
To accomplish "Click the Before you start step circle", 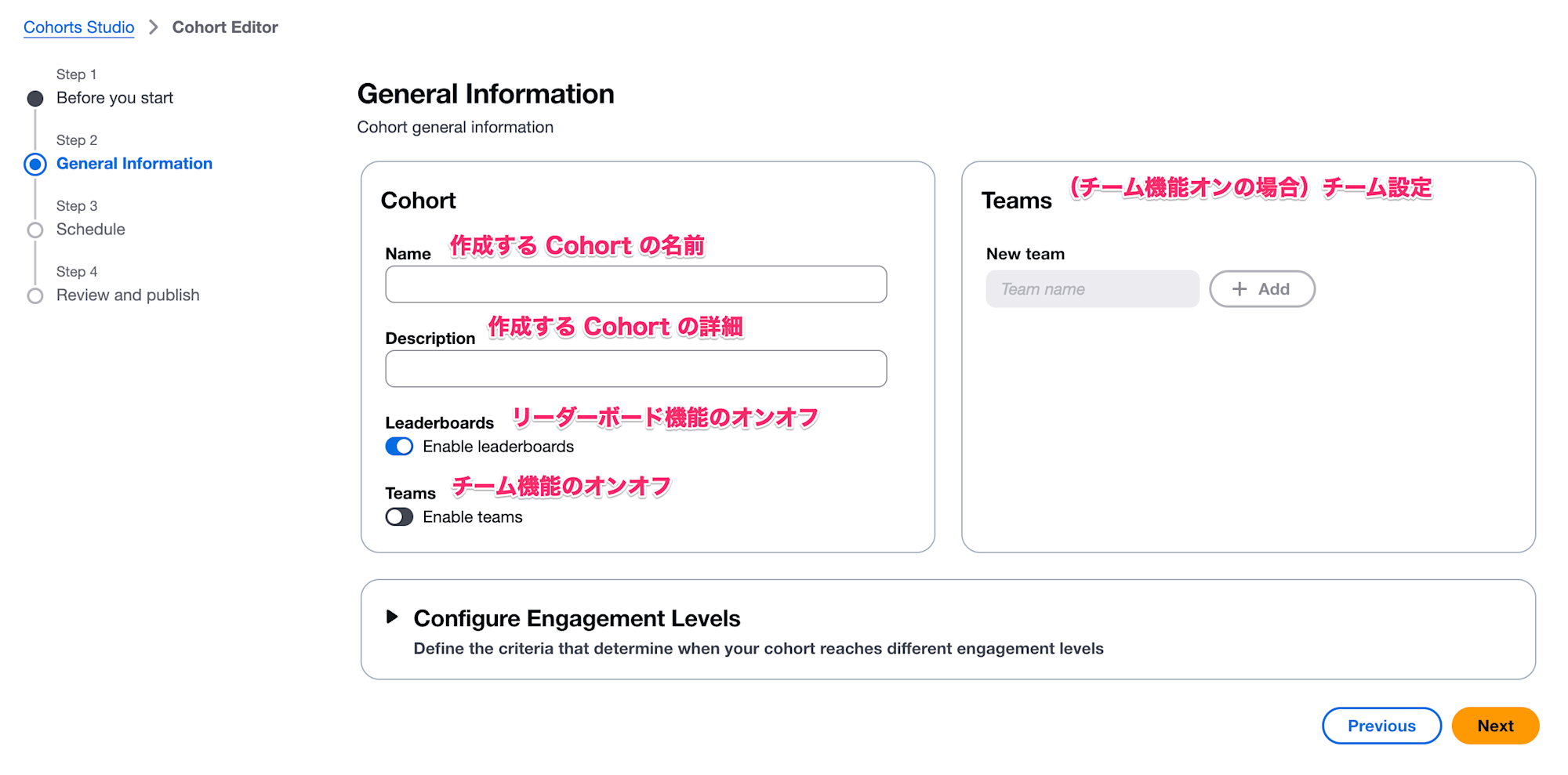I will coord(35,99).
